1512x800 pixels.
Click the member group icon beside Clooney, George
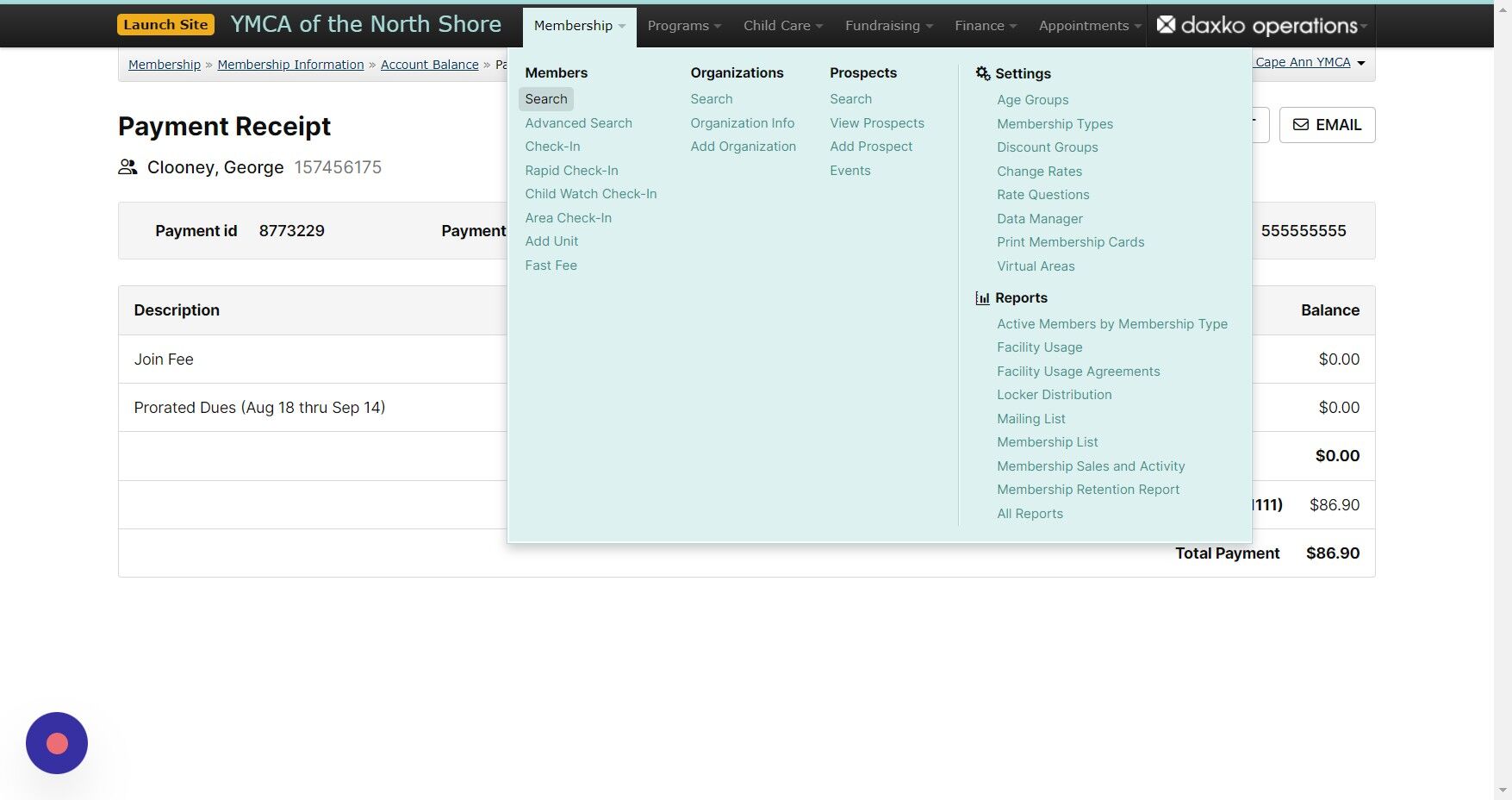coord(128,167)
